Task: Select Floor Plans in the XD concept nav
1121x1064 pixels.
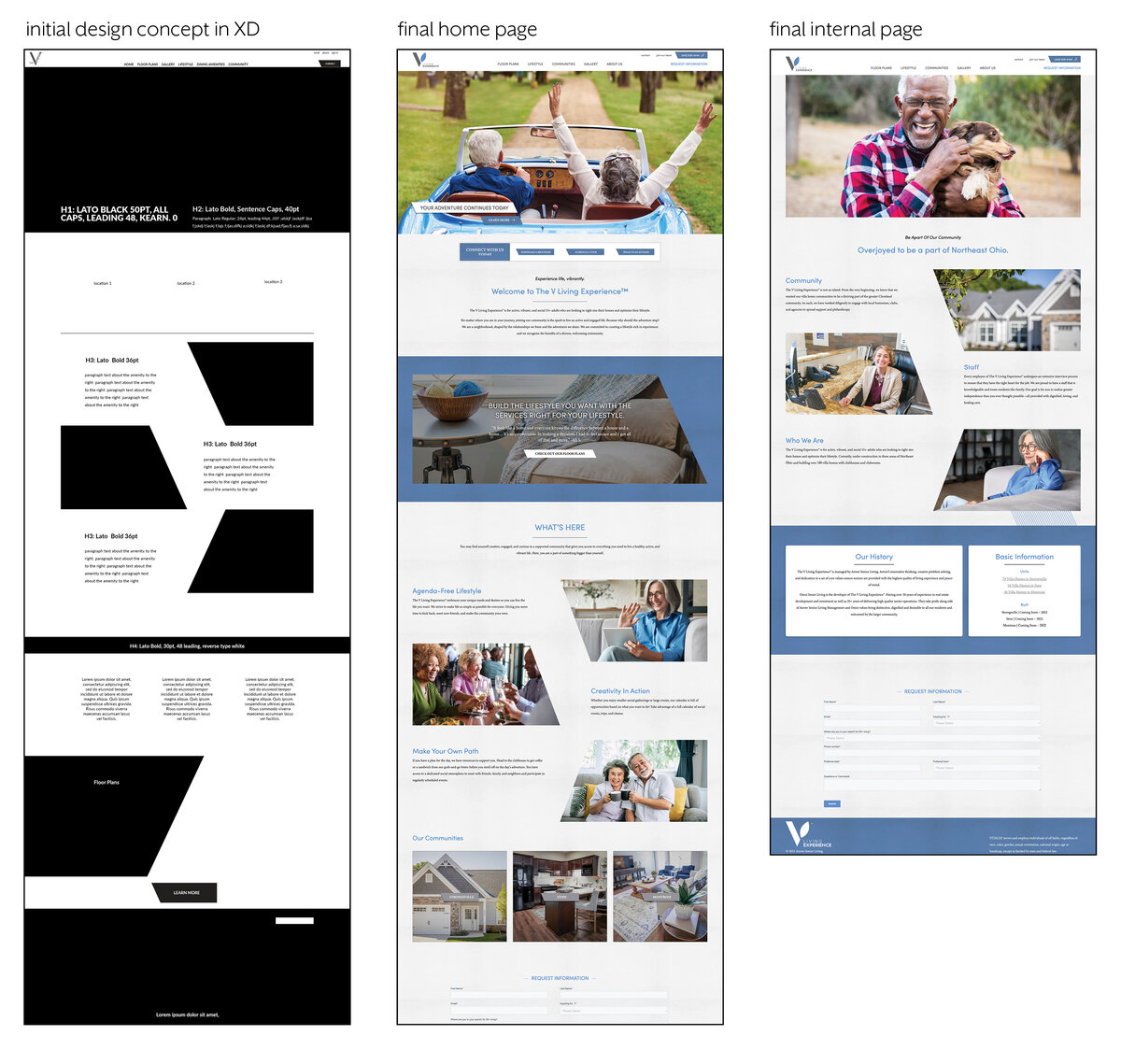Action: 148,64
